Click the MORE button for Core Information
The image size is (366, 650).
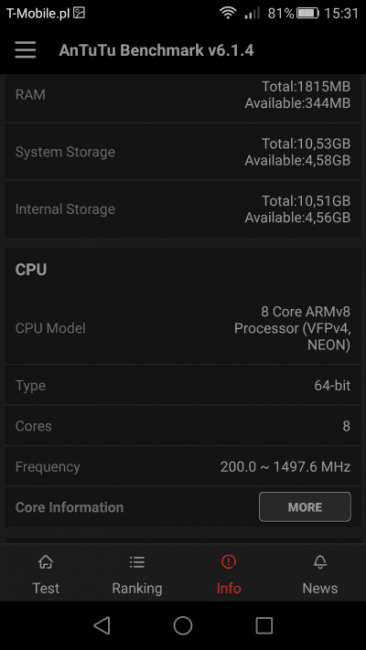click(x=305, y=507)
